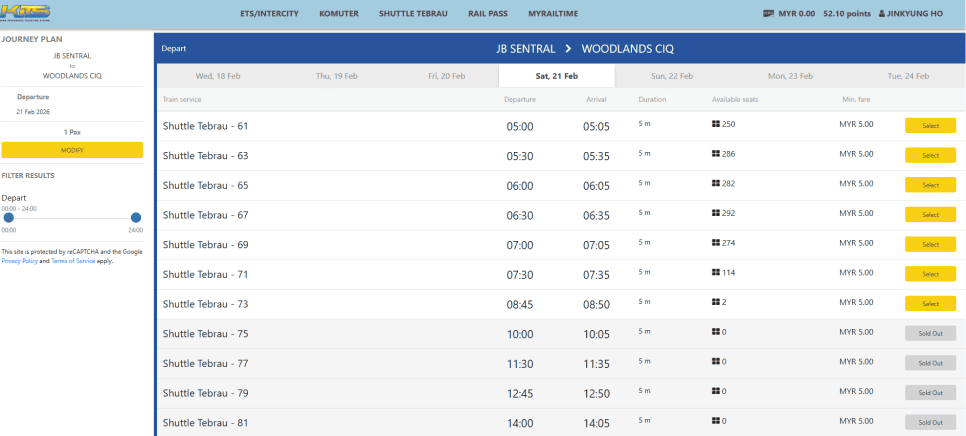966x436 pixels.
Task: Click the 00:00 depart time slider handle
Action: pos(9,217)
